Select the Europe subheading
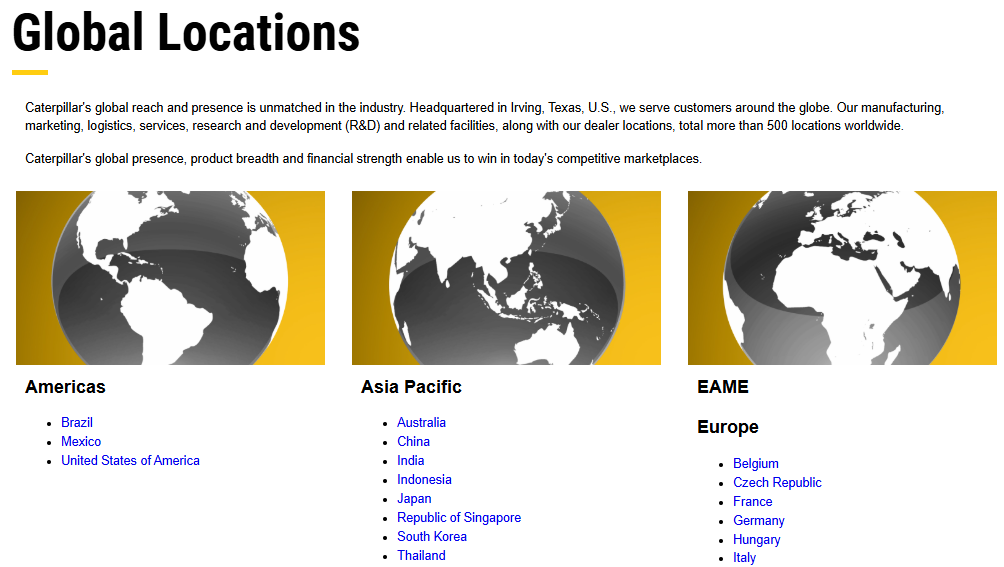 coord(727,427)
